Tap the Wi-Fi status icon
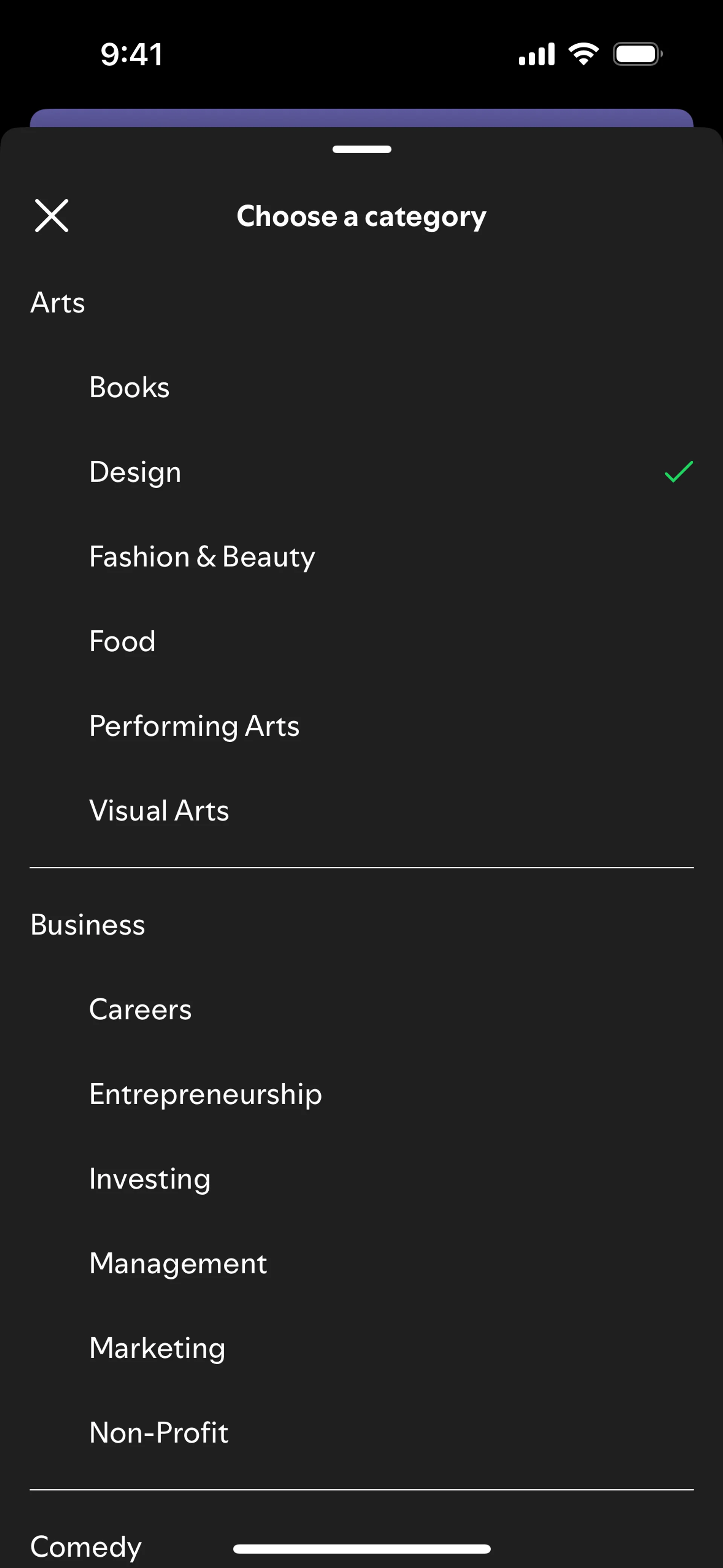Viewport: 723px width, 1568px height. [x=584, y=54]
